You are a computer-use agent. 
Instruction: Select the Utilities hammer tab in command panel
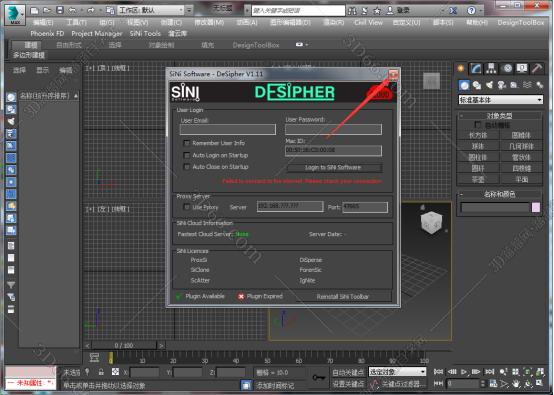pos(537,68)
